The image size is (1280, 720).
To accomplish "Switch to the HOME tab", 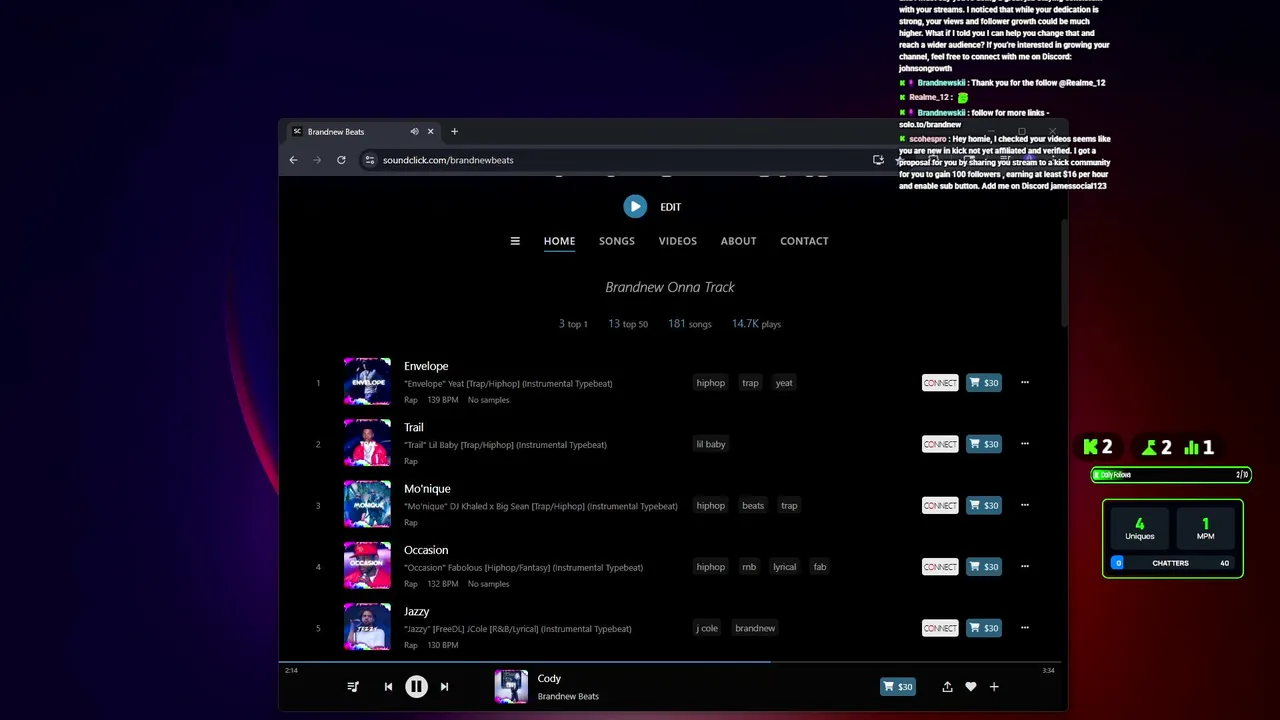I will click(x=559, y=241).
